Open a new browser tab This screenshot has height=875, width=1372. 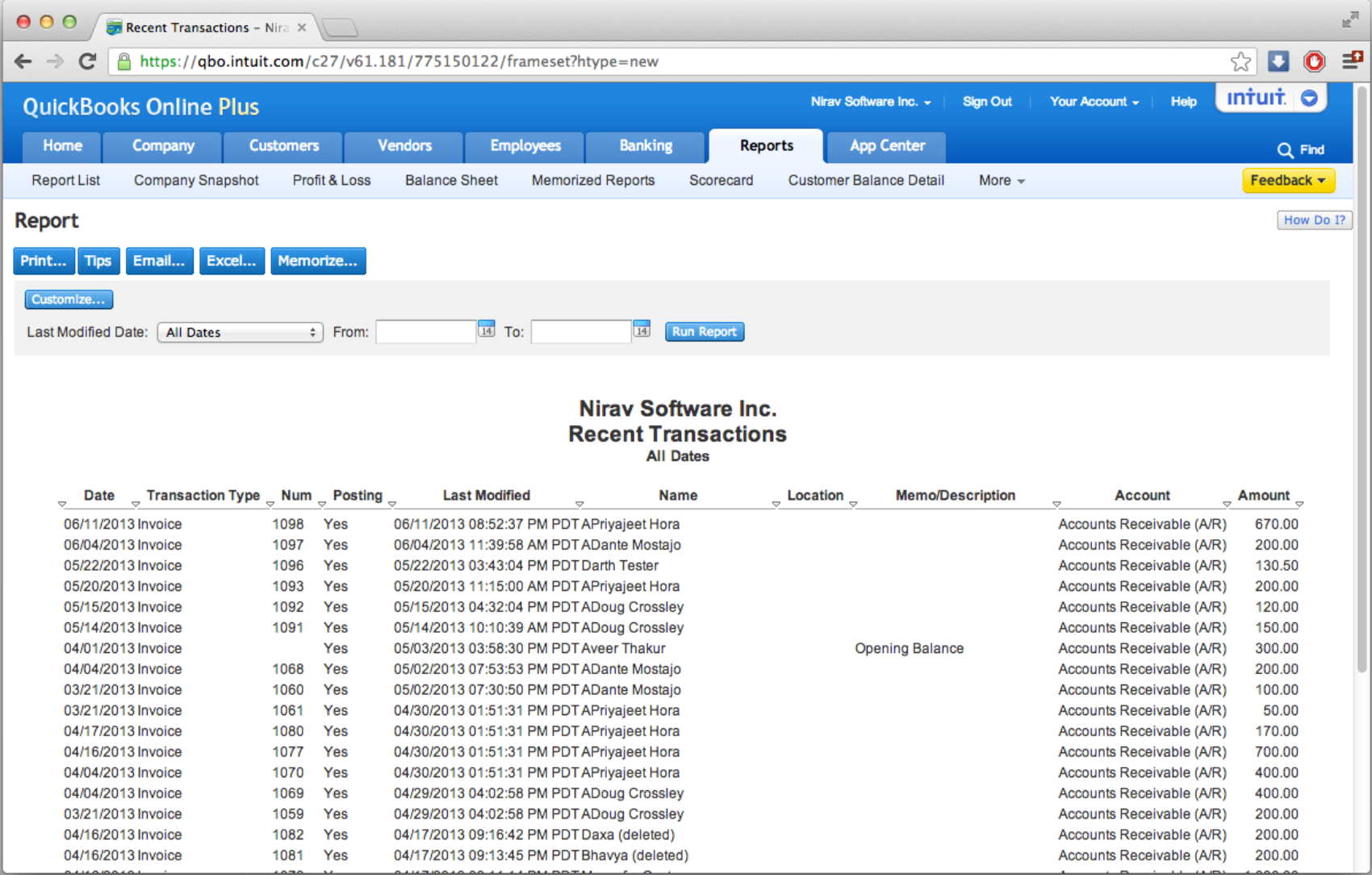point(340,28)
